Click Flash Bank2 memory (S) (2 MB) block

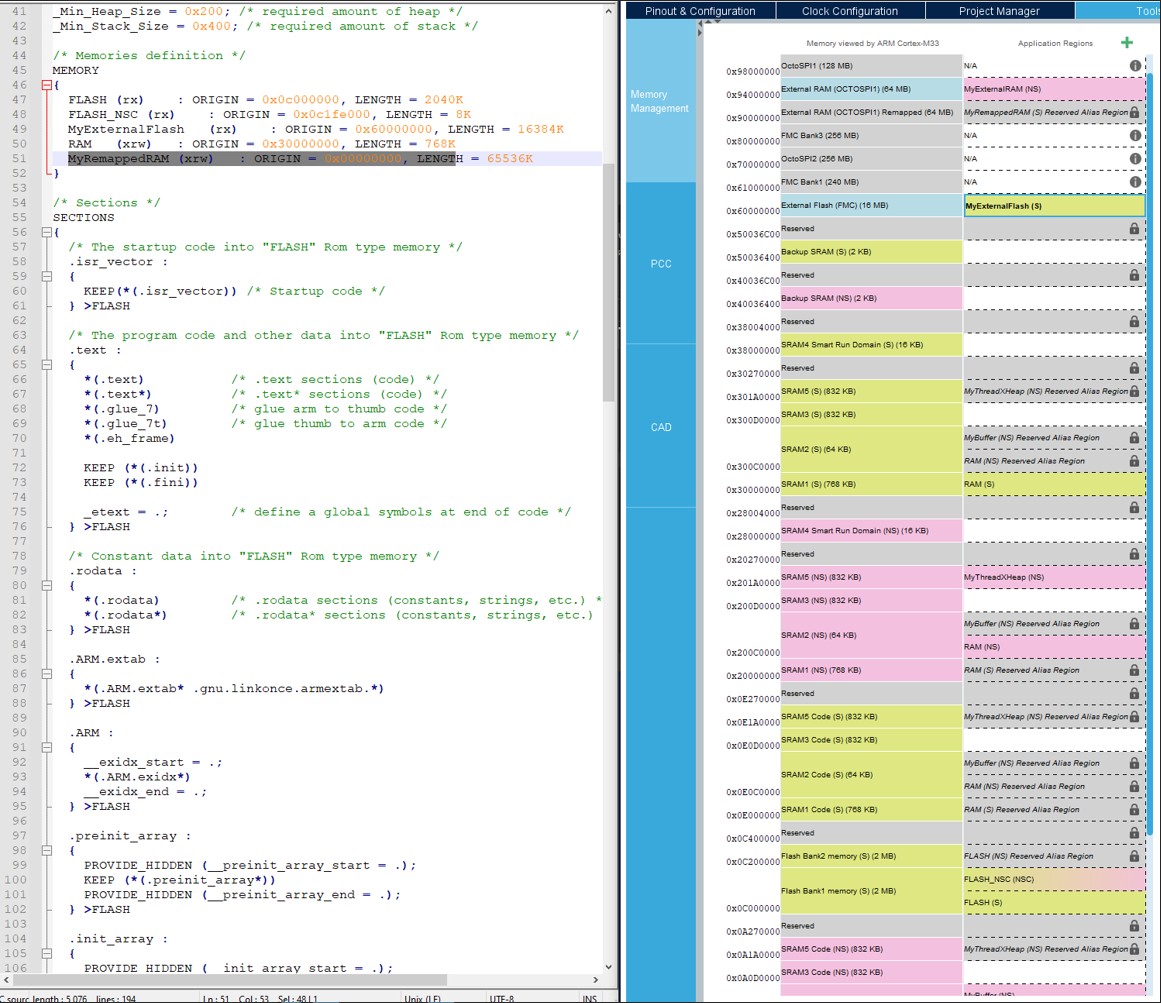click(x=871, y=856)
